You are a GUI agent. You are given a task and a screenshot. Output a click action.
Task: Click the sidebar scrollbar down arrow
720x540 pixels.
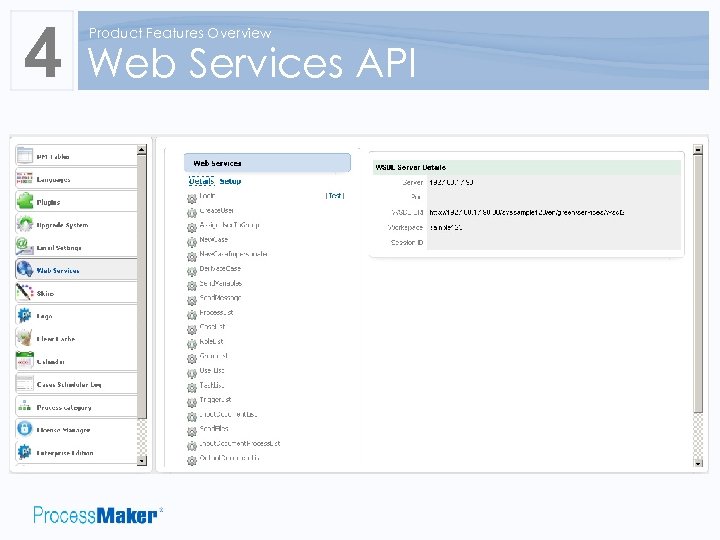[142, 460]
